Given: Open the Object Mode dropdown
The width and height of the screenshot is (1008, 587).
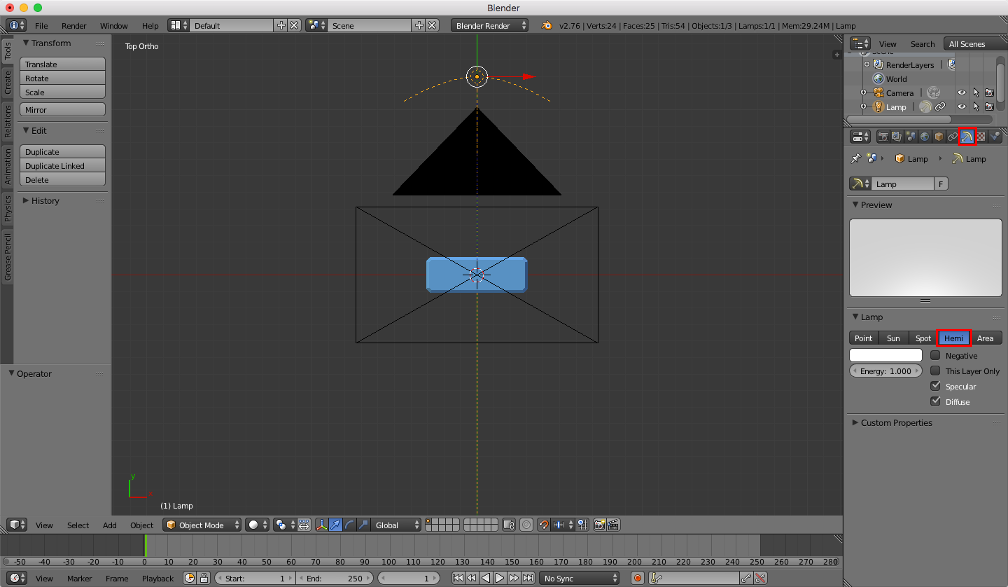Looking at the screenshot, I should [x=202, y=525].
